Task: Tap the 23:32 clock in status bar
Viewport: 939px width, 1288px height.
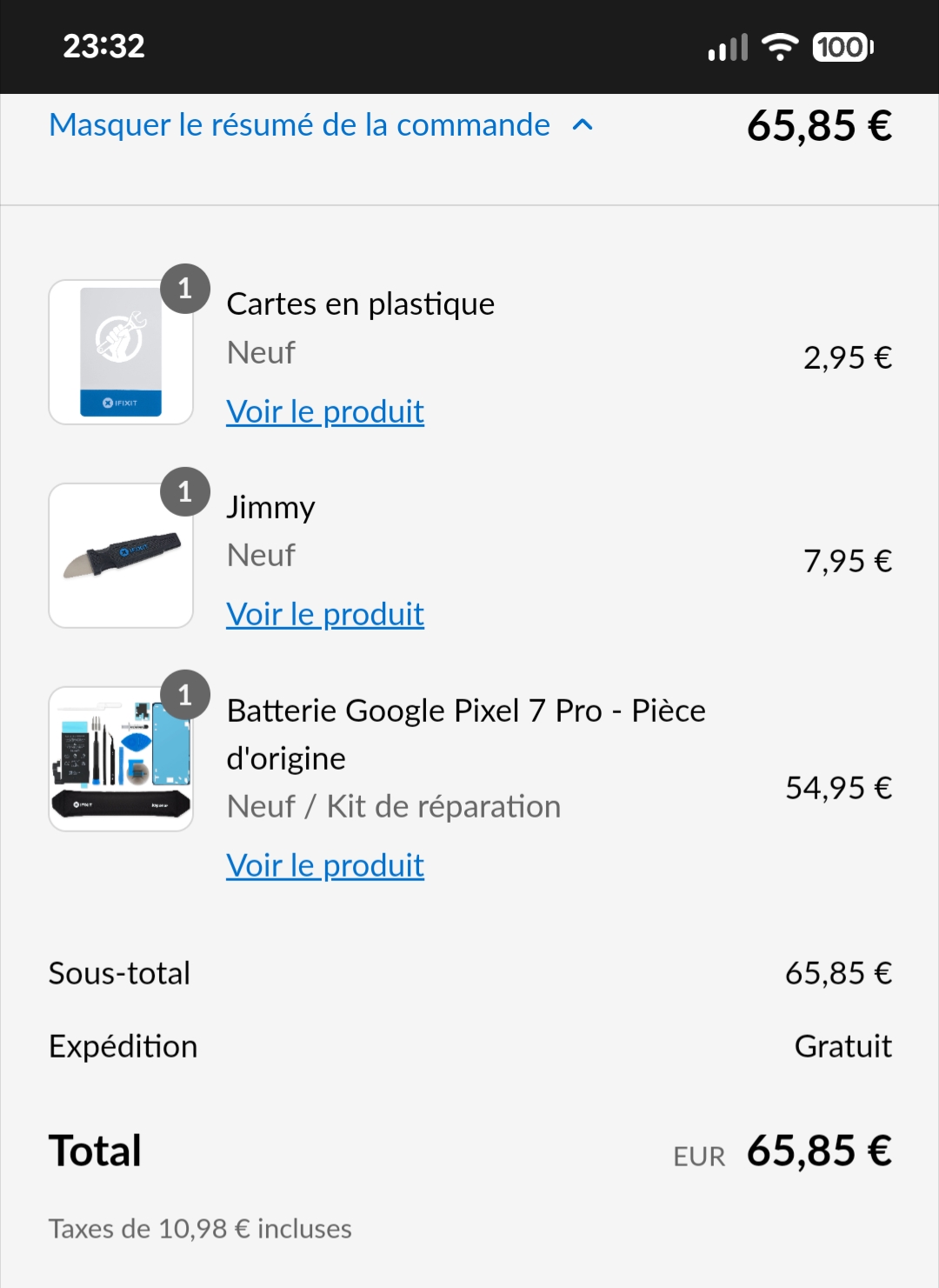Action: 103,46
